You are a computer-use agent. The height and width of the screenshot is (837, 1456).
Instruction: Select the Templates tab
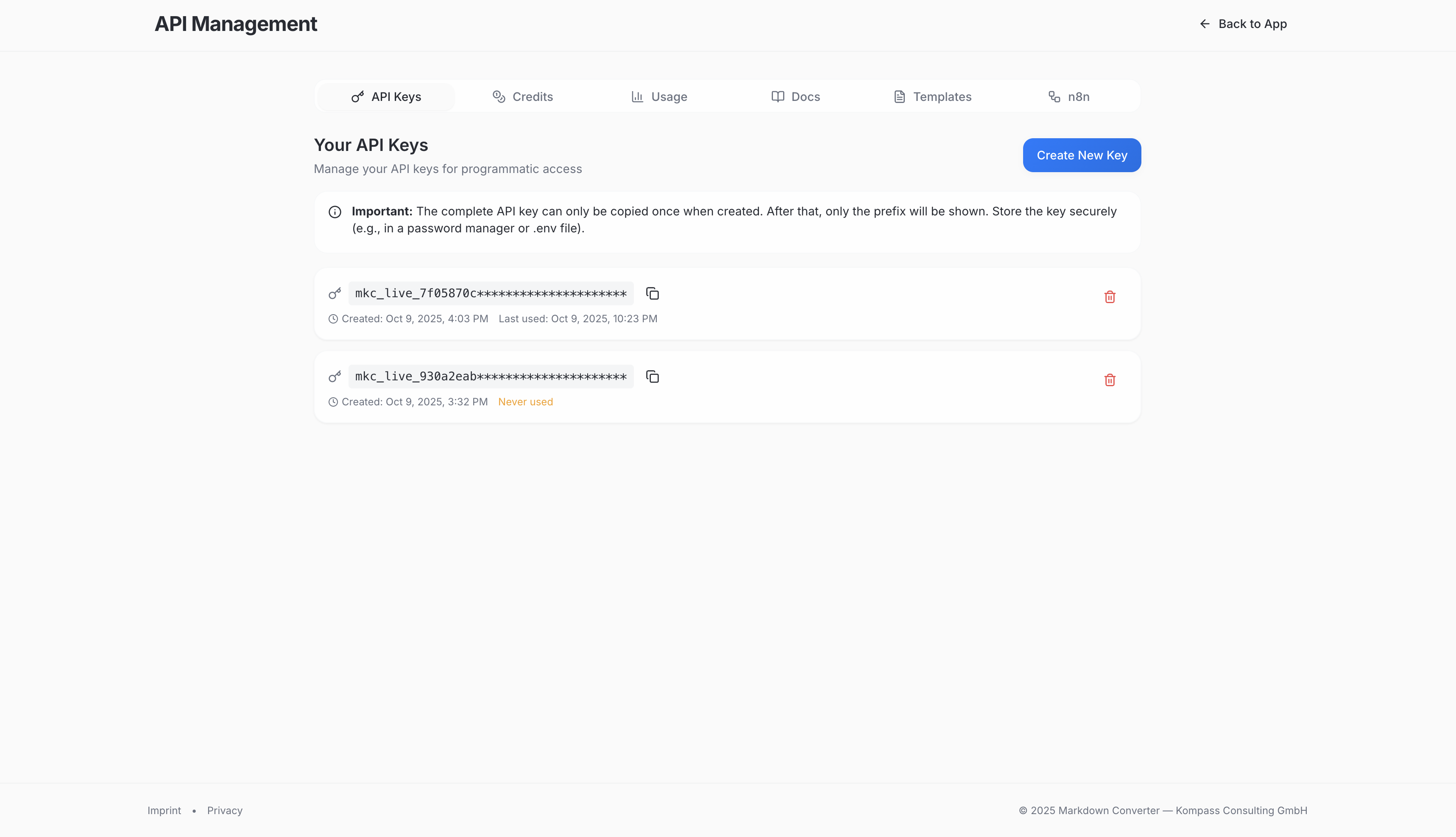pyautogui.click(x=932, y=97)
